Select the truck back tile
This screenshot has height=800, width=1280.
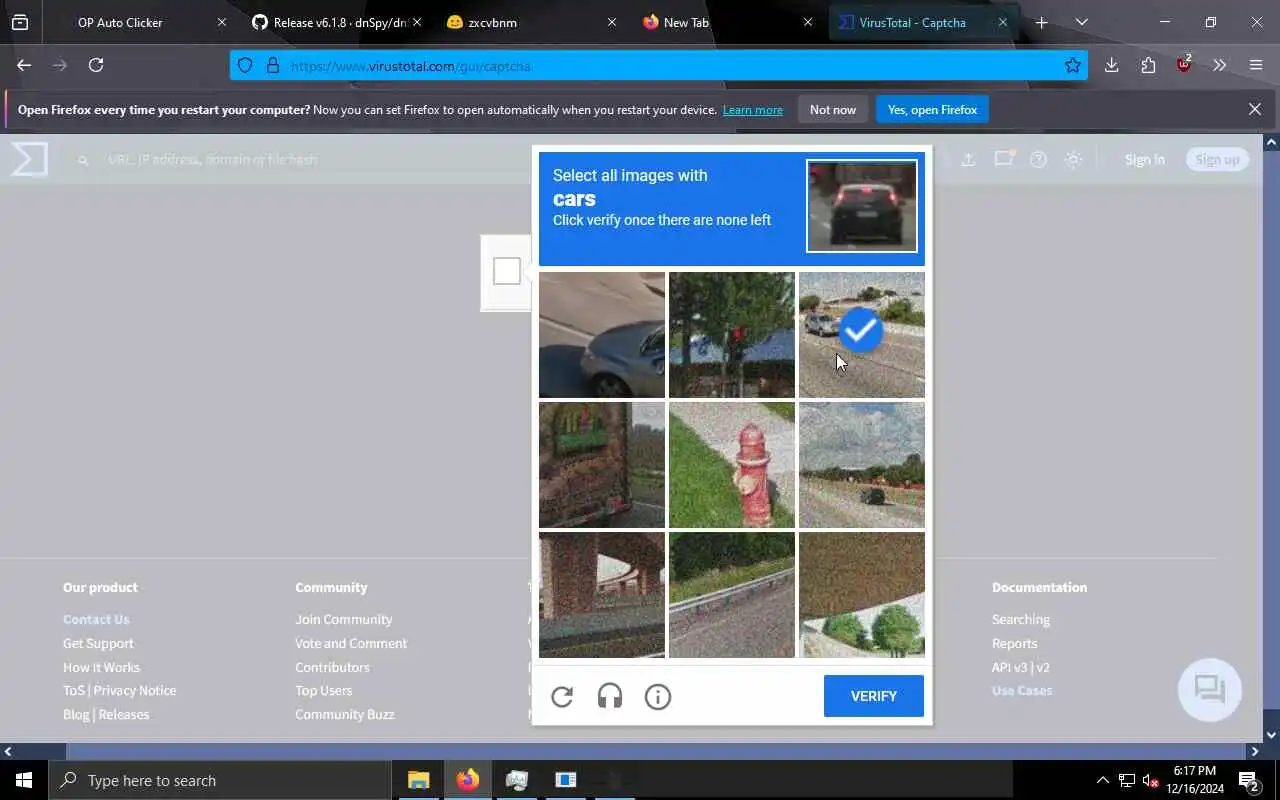click(602, 465)
